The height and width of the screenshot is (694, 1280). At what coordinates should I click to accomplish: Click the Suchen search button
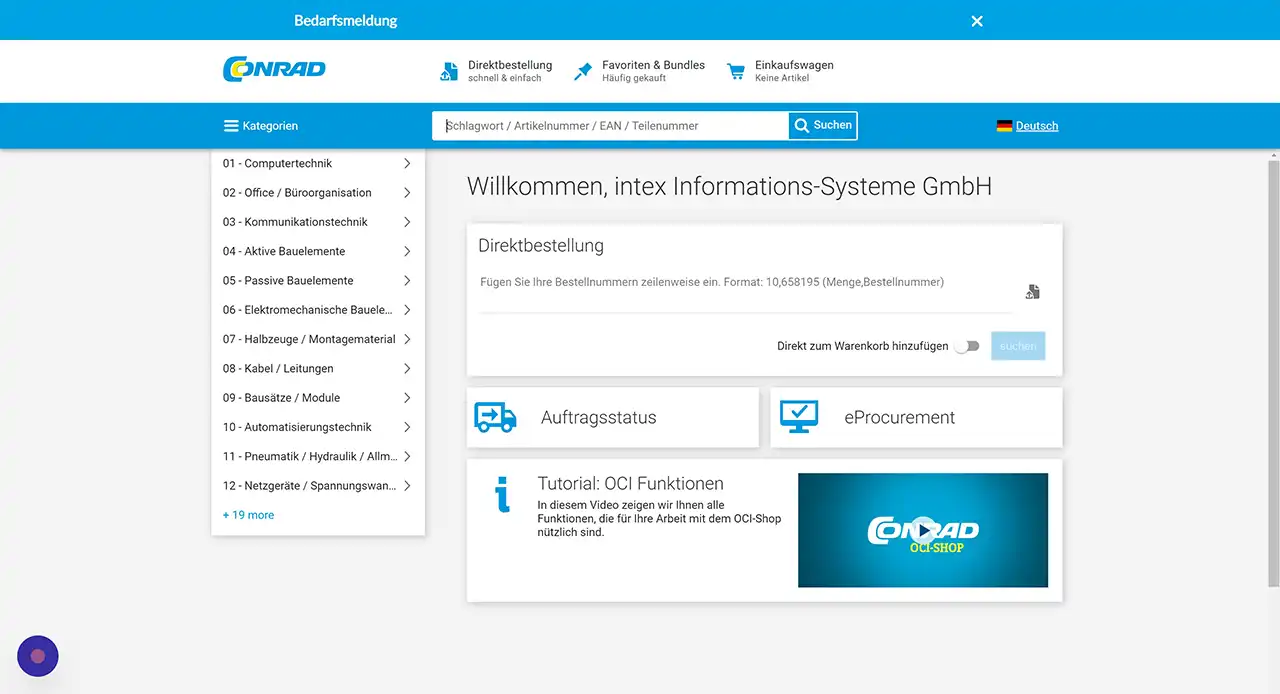822,126
